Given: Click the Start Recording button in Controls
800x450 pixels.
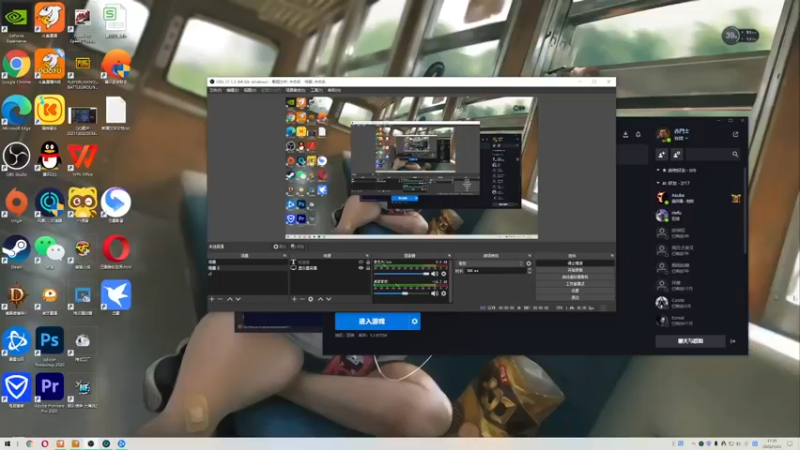Looking at the screenshot, I should point(575,270).
